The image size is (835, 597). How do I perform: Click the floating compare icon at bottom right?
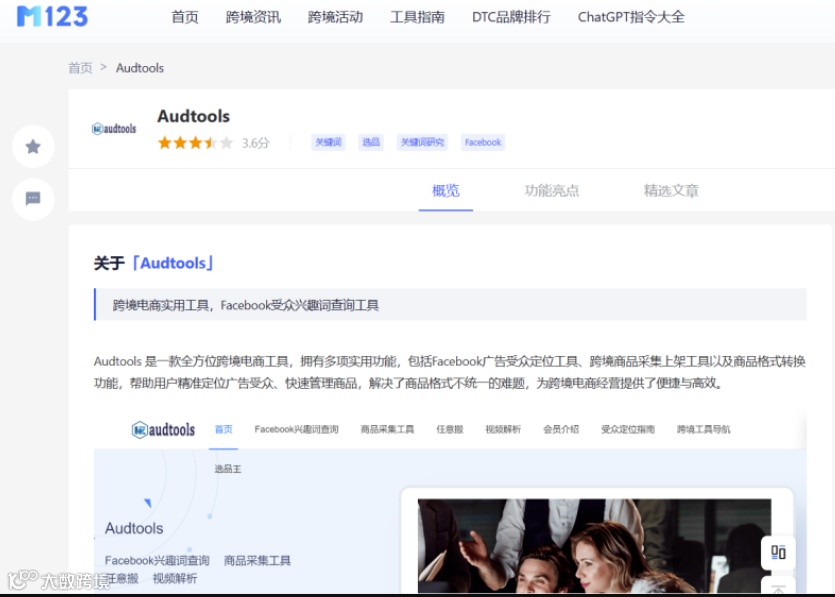point(778,552)
